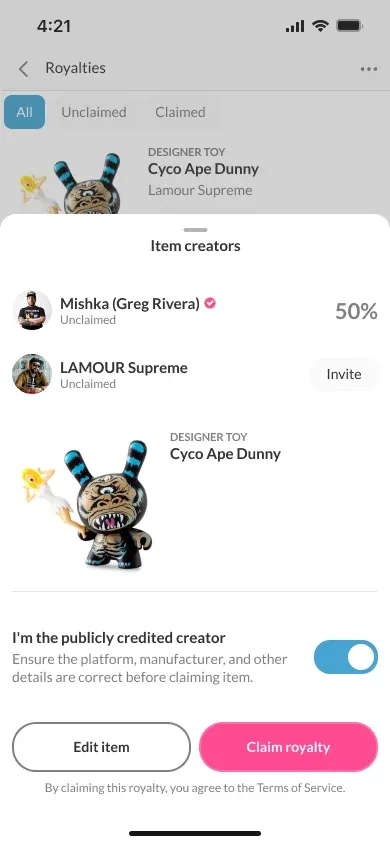
Task: Tap the Edit item button
Action: tap(101, 747)
